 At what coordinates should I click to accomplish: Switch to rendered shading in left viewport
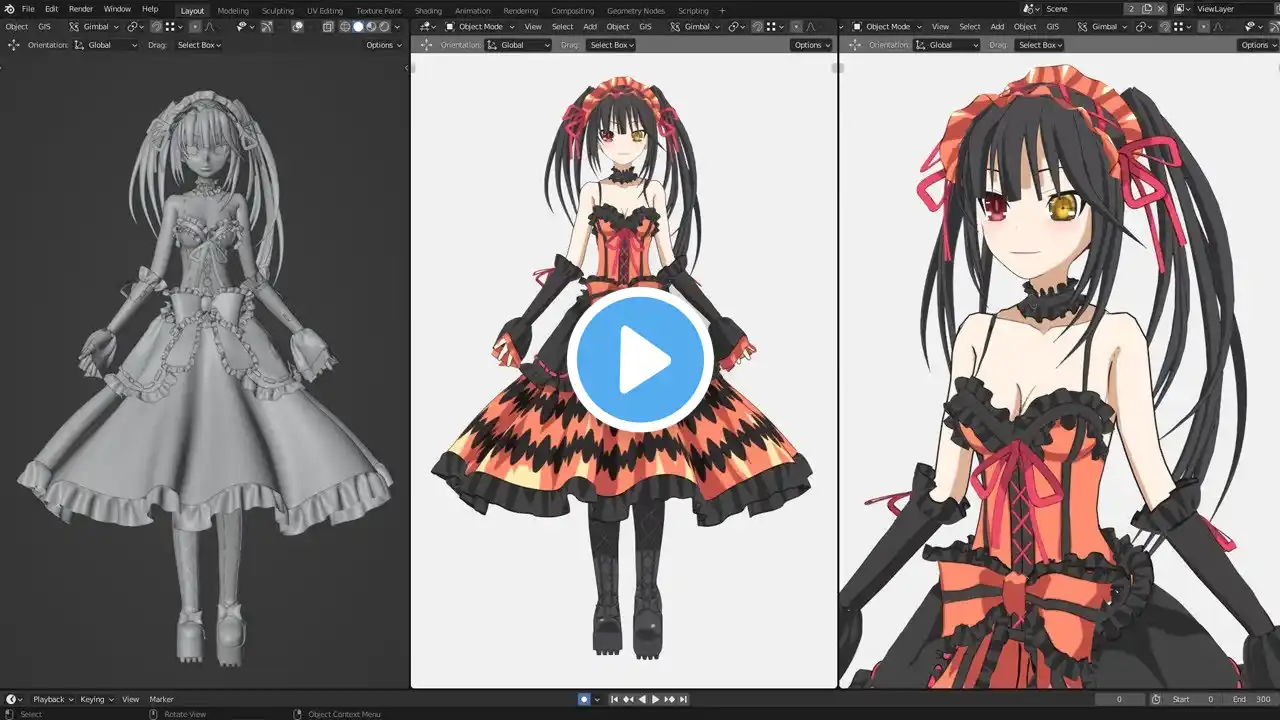[384, 27]
